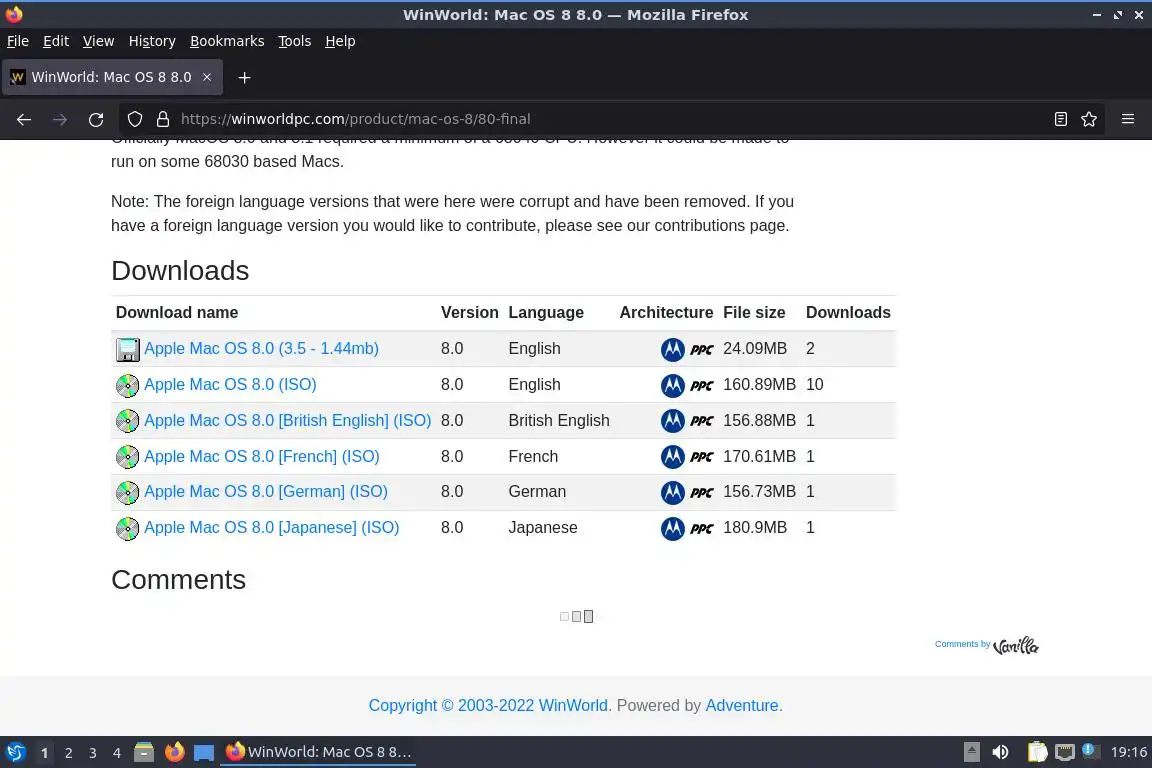Screen dimensions: 1152x768
Task: Click the 170.61MB file size cell
Action: [x=760, y=456]
